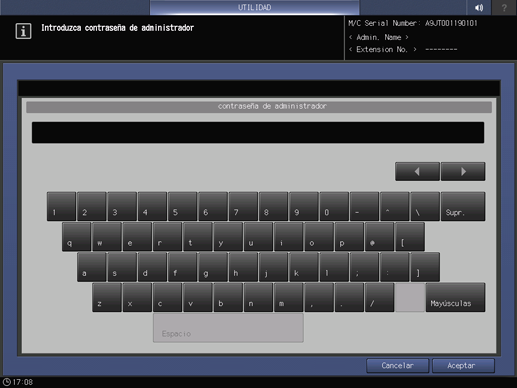Image resolution: width=517 pixels, height=388 pixels.
Task: Tap the w key
Action: point(107,237)
